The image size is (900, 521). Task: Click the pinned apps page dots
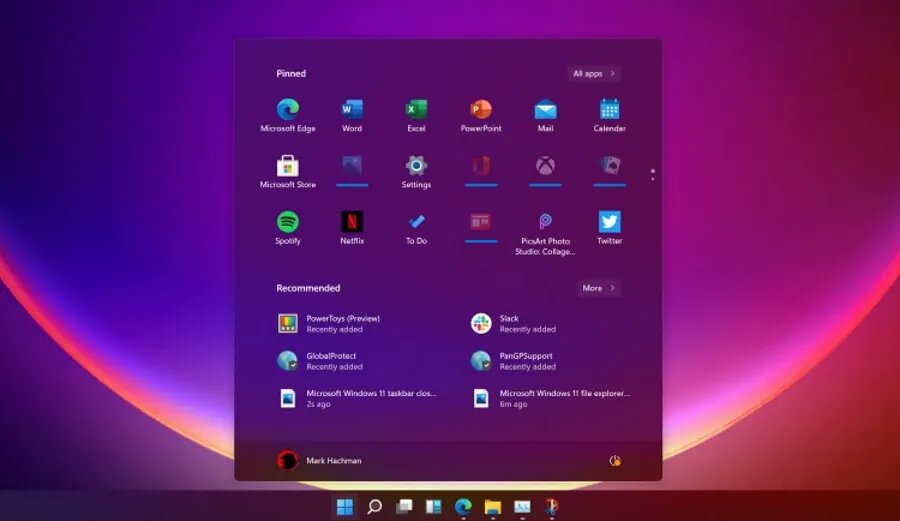(x=653, y=175)
